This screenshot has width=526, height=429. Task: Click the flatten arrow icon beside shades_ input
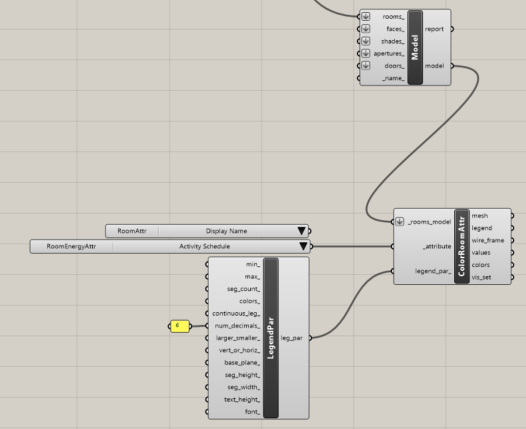point(366,41)
